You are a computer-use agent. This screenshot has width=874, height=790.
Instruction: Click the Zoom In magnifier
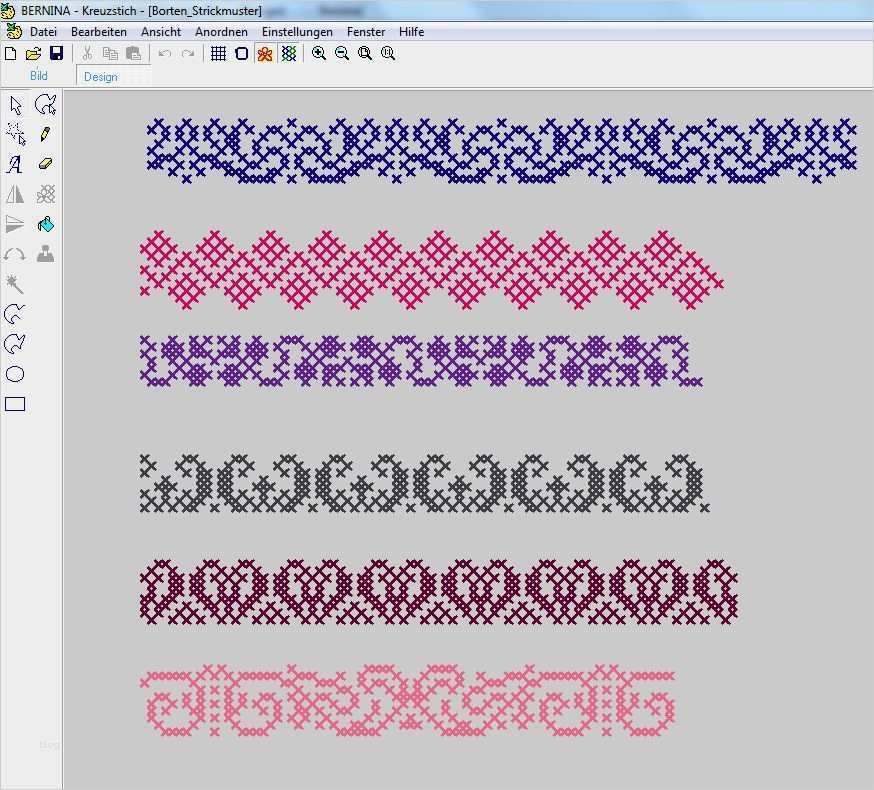pyautogui.click(x=319, y=53)
